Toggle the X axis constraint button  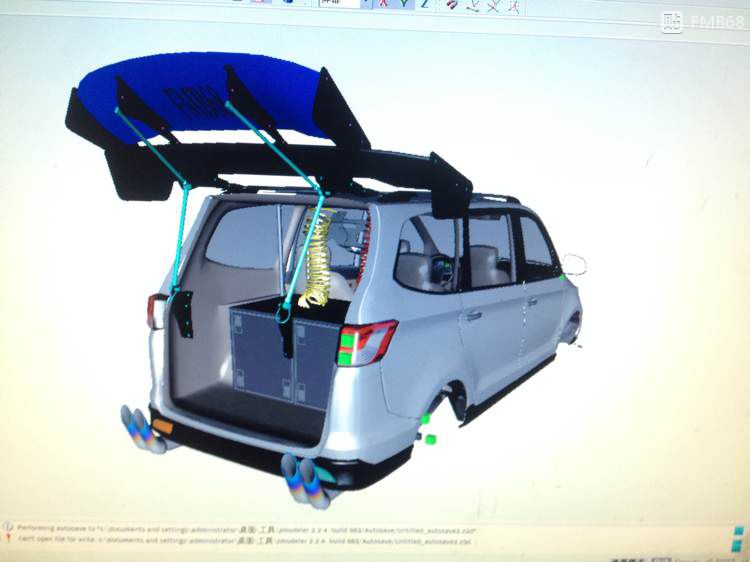click(384, 3)
